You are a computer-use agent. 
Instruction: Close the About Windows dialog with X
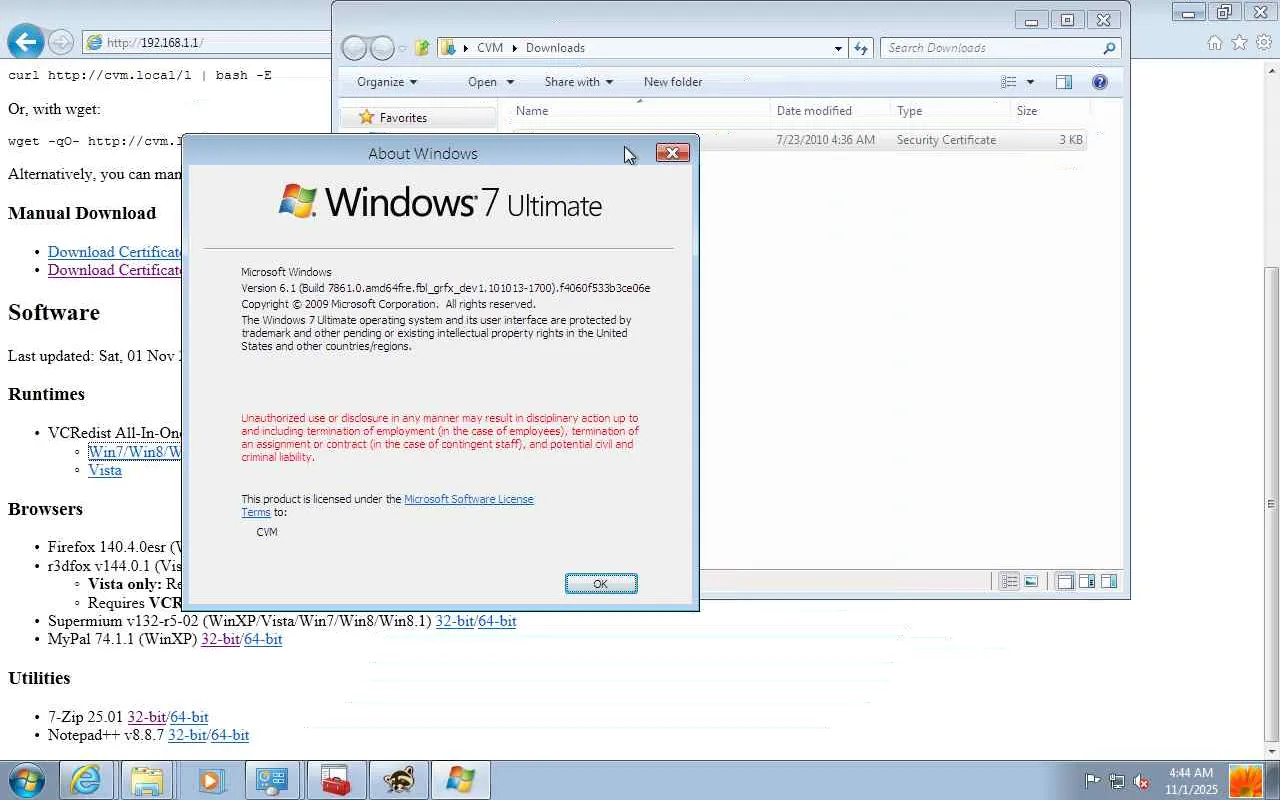(x=673, y=153)
